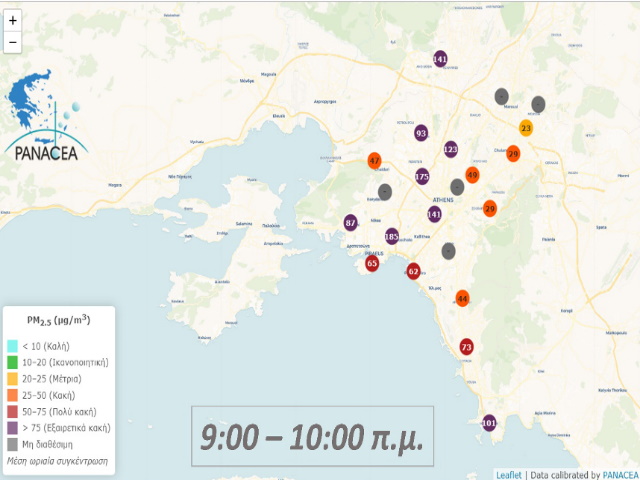
Task: Select the gray marker above the 62 marker
Action: click(449, 251)
